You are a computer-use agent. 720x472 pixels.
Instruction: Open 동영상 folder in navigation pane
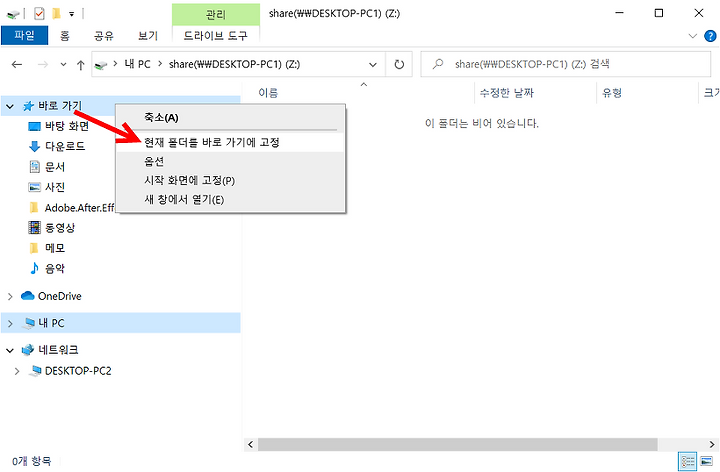point(60,228)
